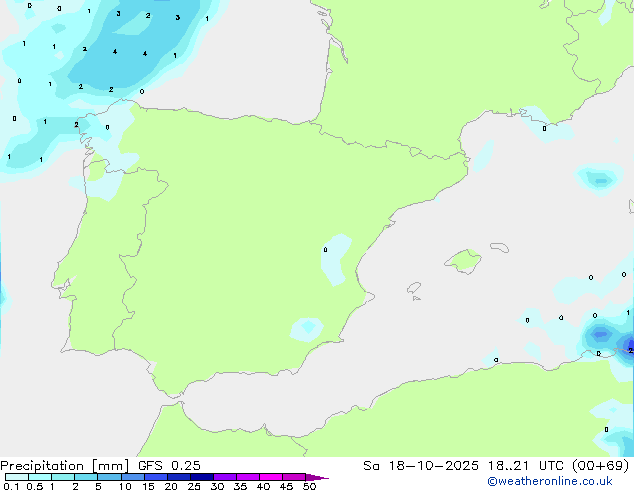Select the 5–10 mm legend swatch
This screenshot has height=490, width=634.
109,477
